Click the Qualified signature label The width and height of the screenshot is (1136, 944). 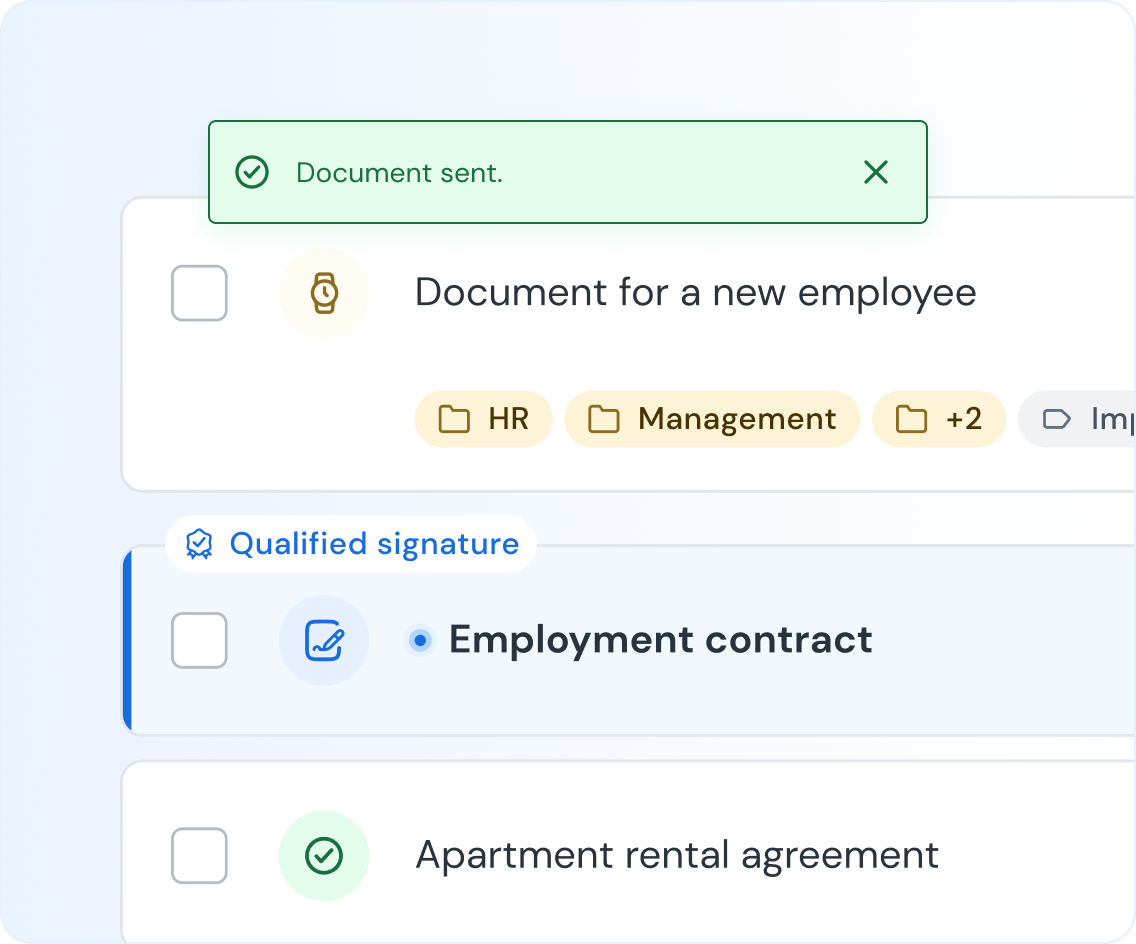click(x=374, y=545)
